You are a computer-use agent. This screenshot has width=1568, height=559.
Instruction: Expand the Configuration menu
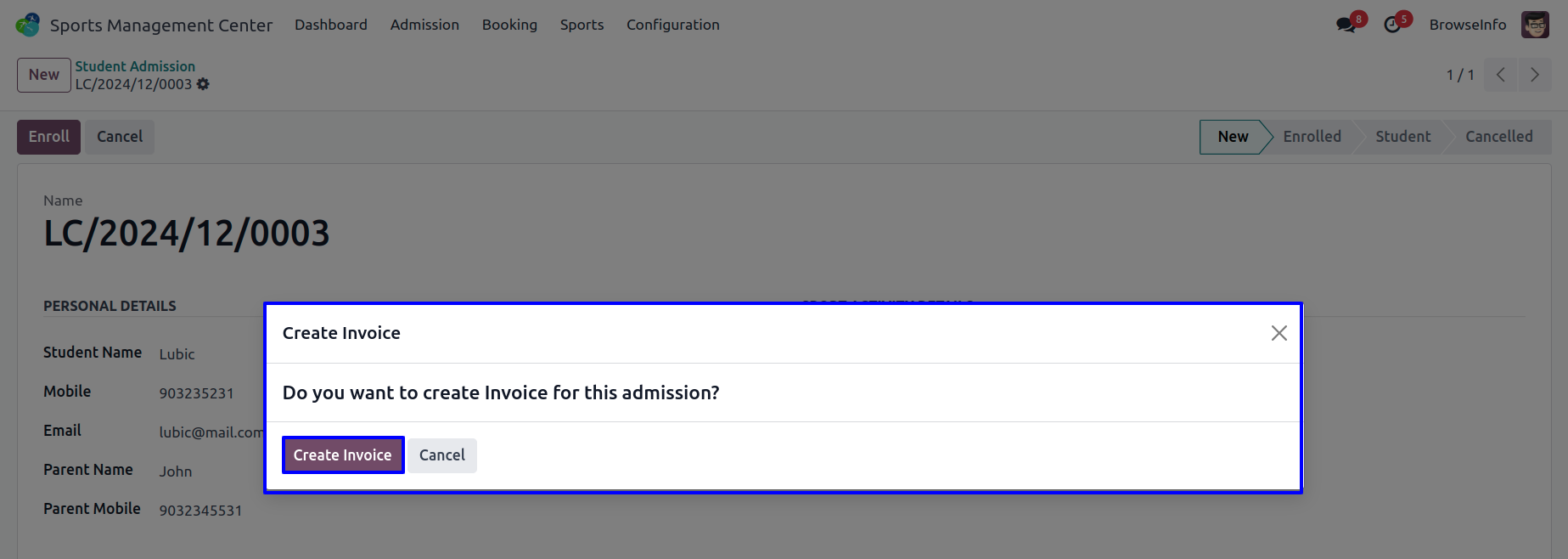click(x=673, y=25)
